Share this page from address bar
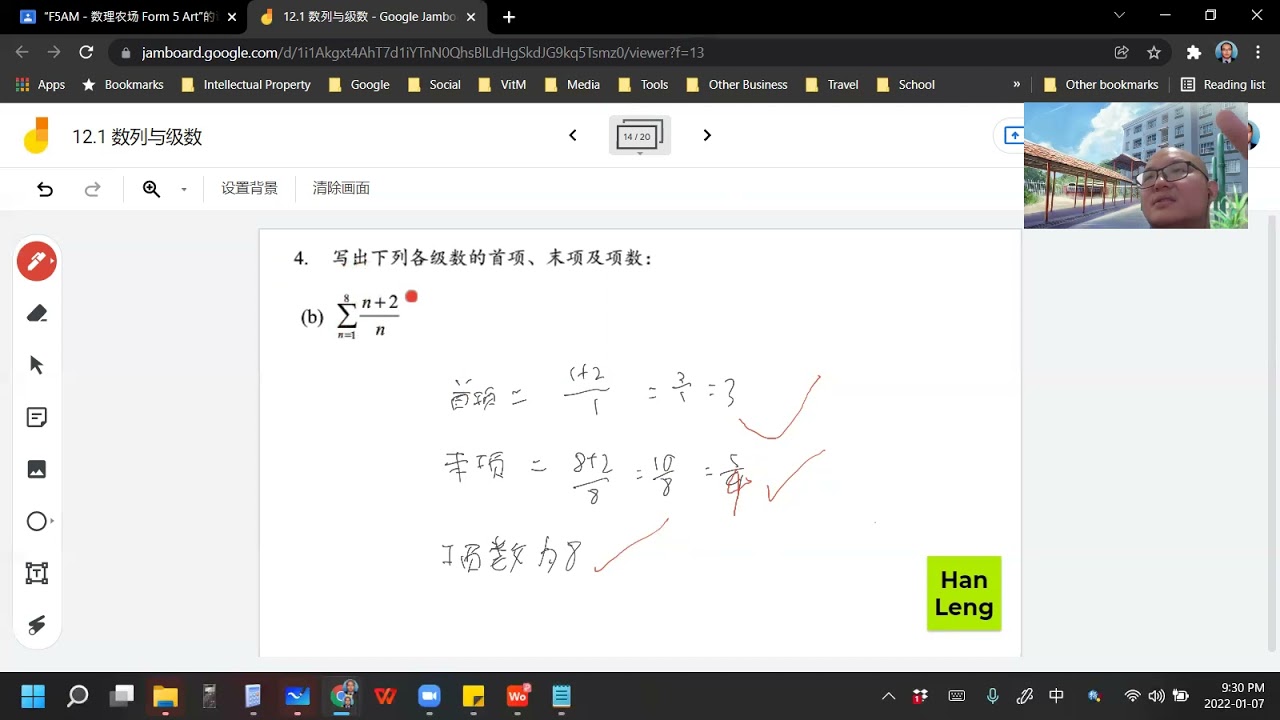The height and width of the screenshot is (720, 1280). [x=1122, y=52]
